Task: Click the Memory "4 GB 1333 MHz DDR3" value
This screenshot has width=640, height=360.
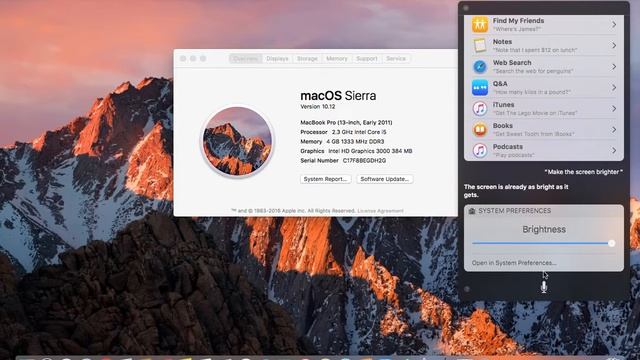Action: coord(355,142)
